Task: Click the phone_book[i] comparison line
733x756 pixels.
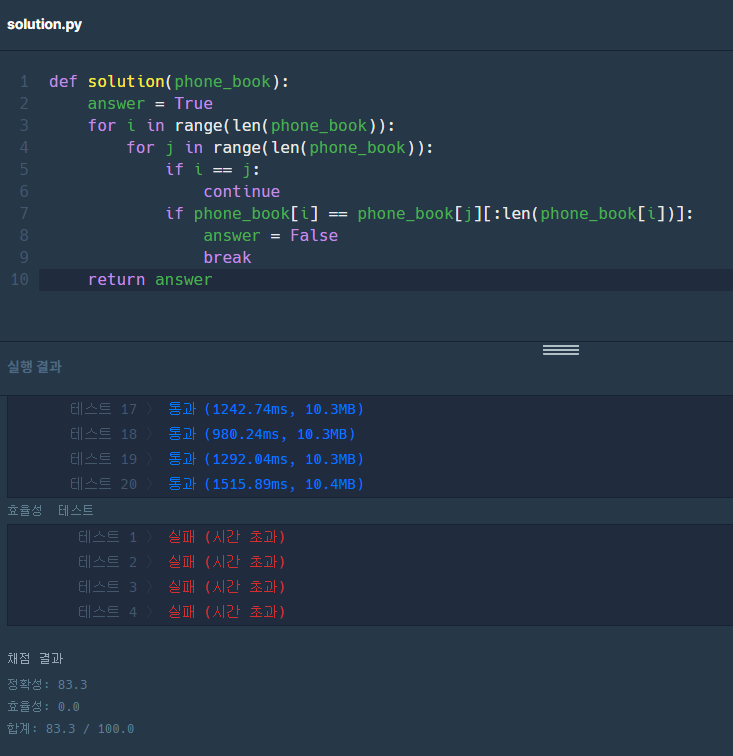Action: click(x=429, y=213)
